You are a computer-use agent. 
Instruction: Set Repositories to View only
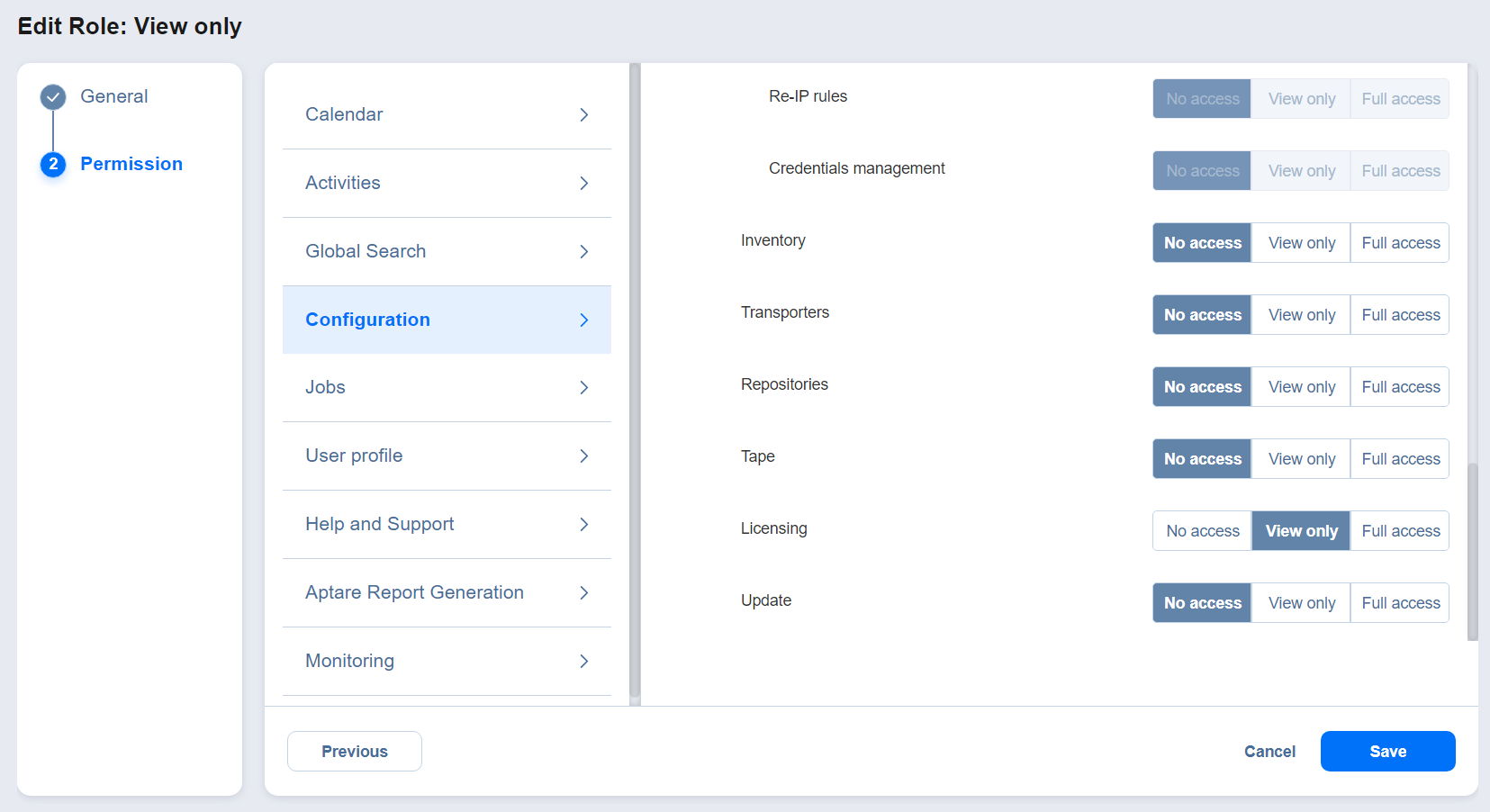pyautogui.click(x=1301, y=387)
